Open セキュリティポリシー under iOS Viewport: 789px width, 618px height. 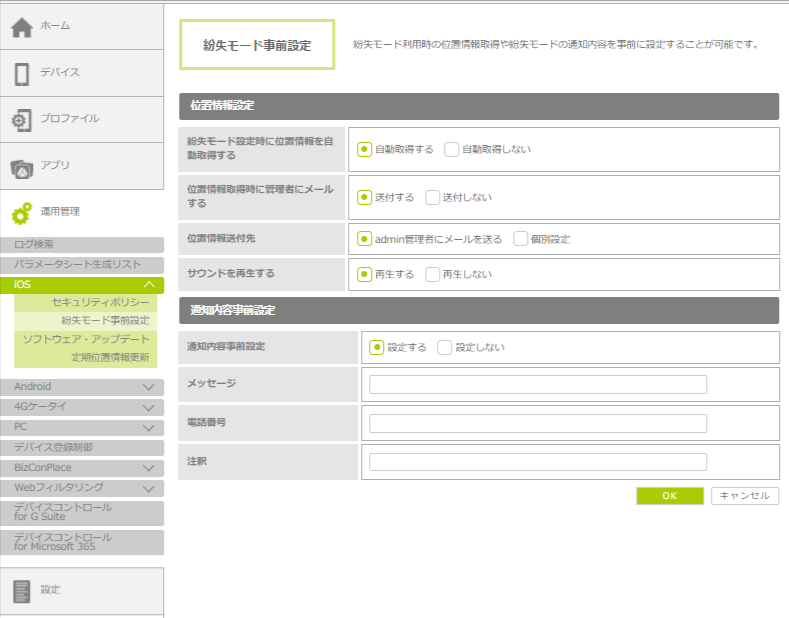coord(100,302)
